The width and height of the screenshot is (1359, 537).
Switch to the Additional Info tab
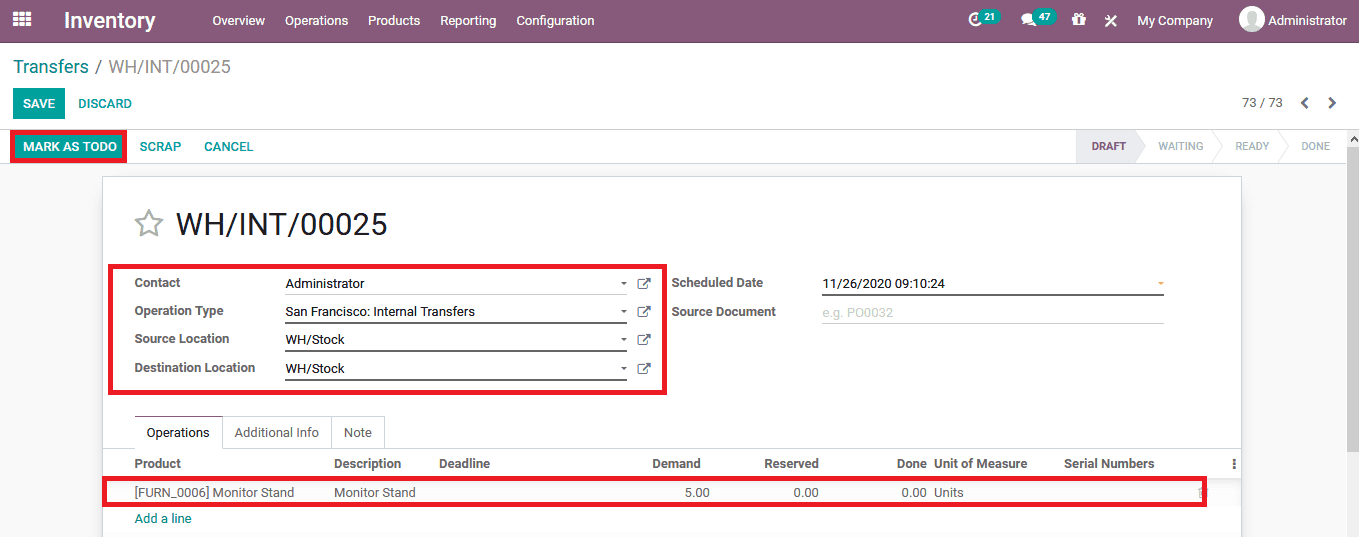click(x=277, y=433)
